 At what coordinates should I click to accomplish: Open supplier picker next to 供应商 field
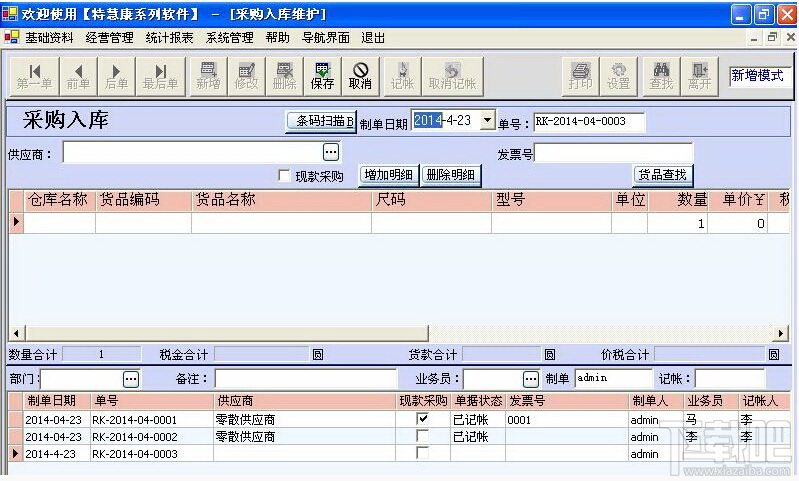click(x=331, y=152)
